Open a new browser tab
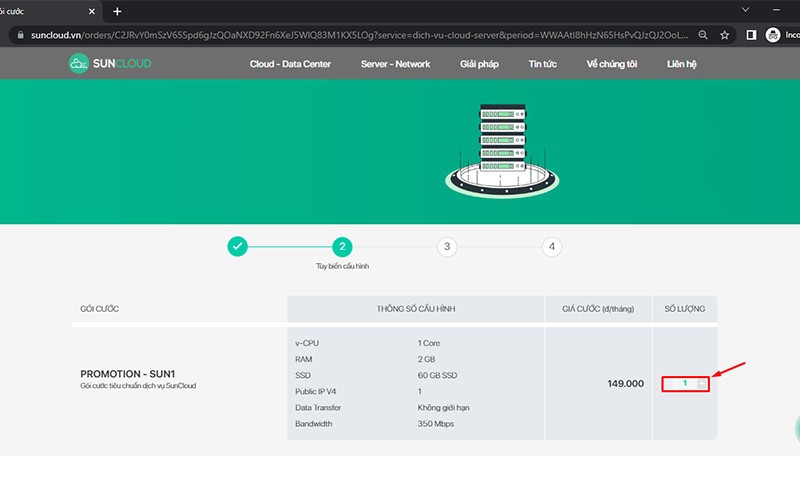 click(x=117, y=11)
